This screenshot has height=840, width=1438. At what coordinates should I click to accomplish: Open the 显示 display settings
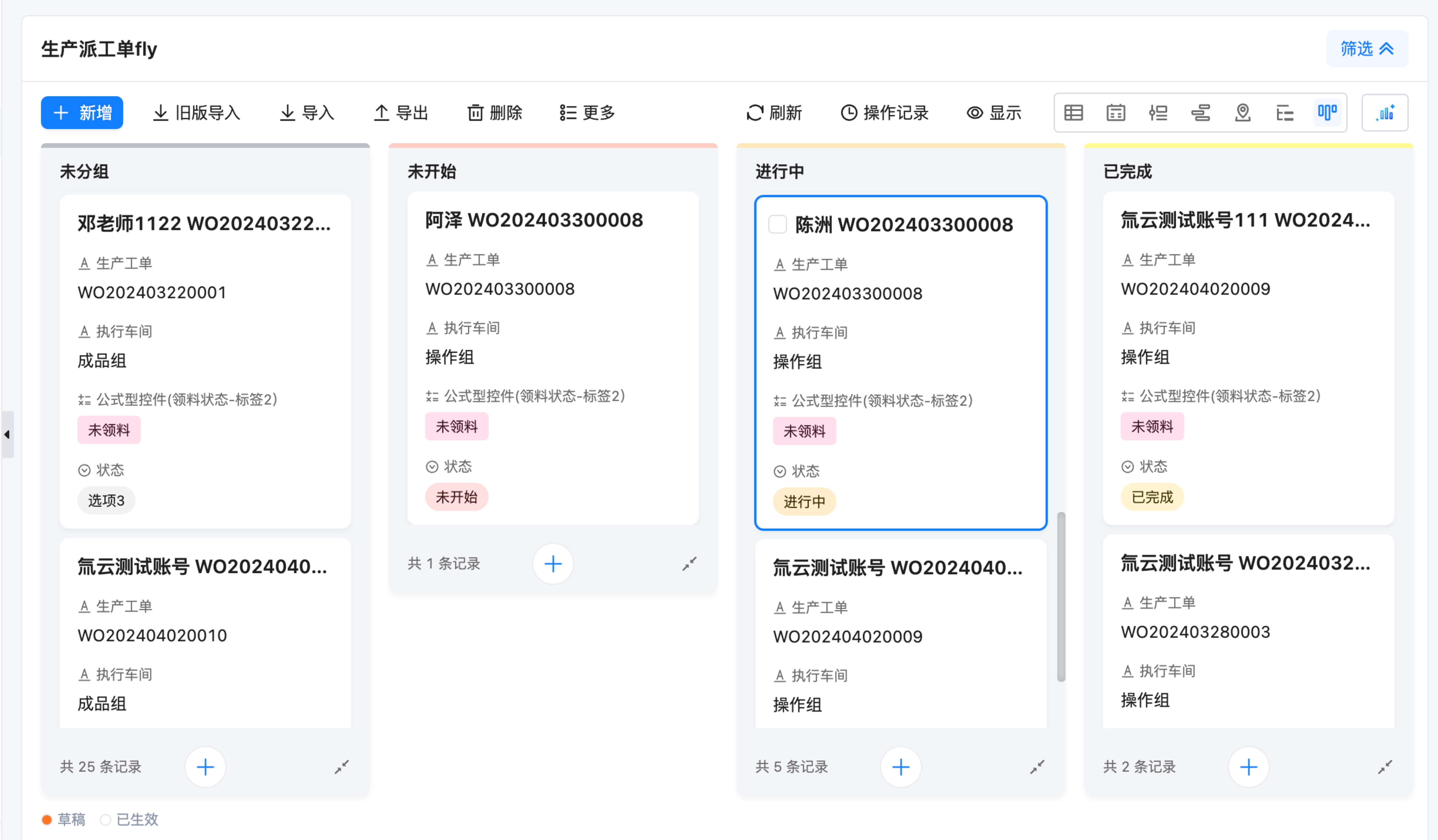[994, 112]
